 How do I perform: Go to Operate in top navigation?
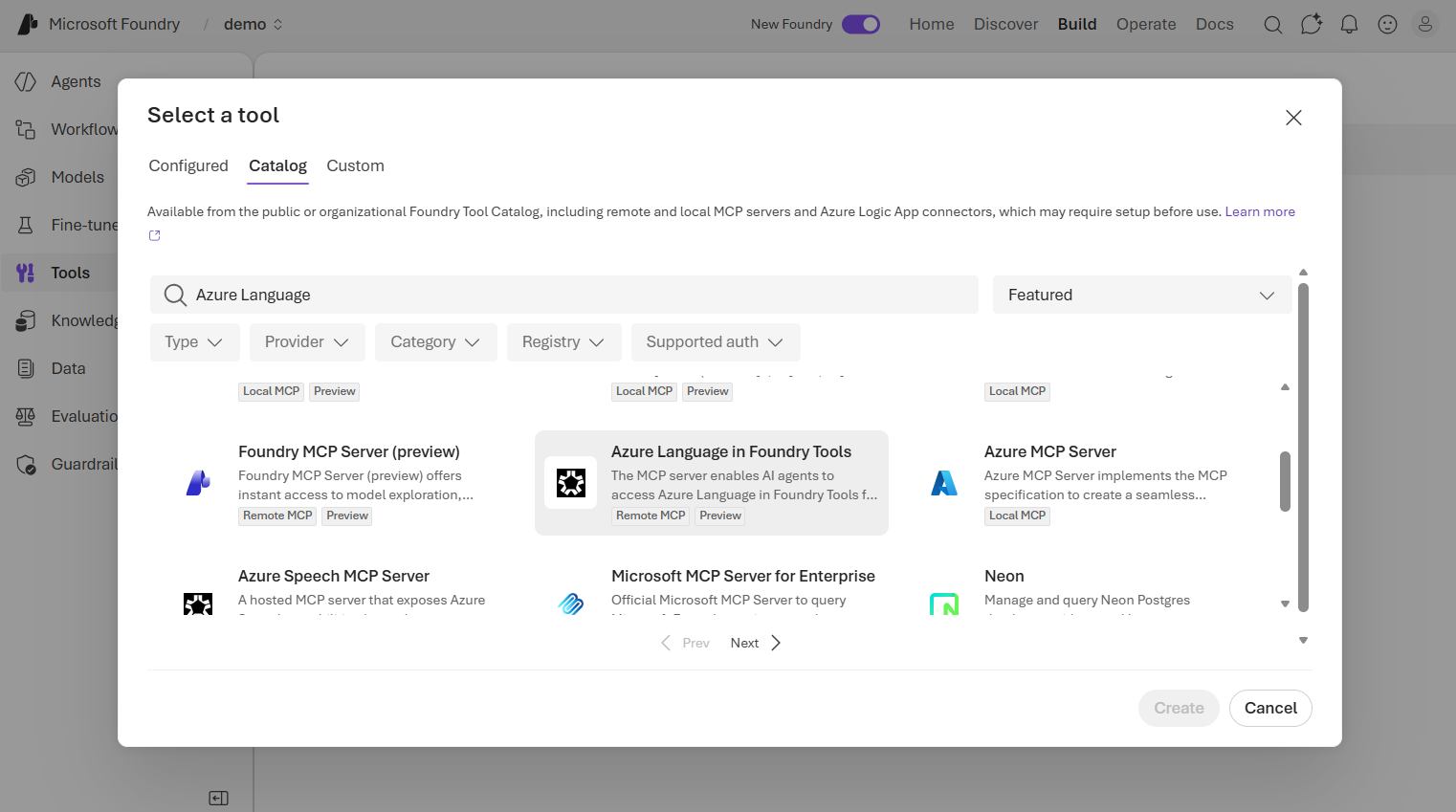(x=1146, y=24)
